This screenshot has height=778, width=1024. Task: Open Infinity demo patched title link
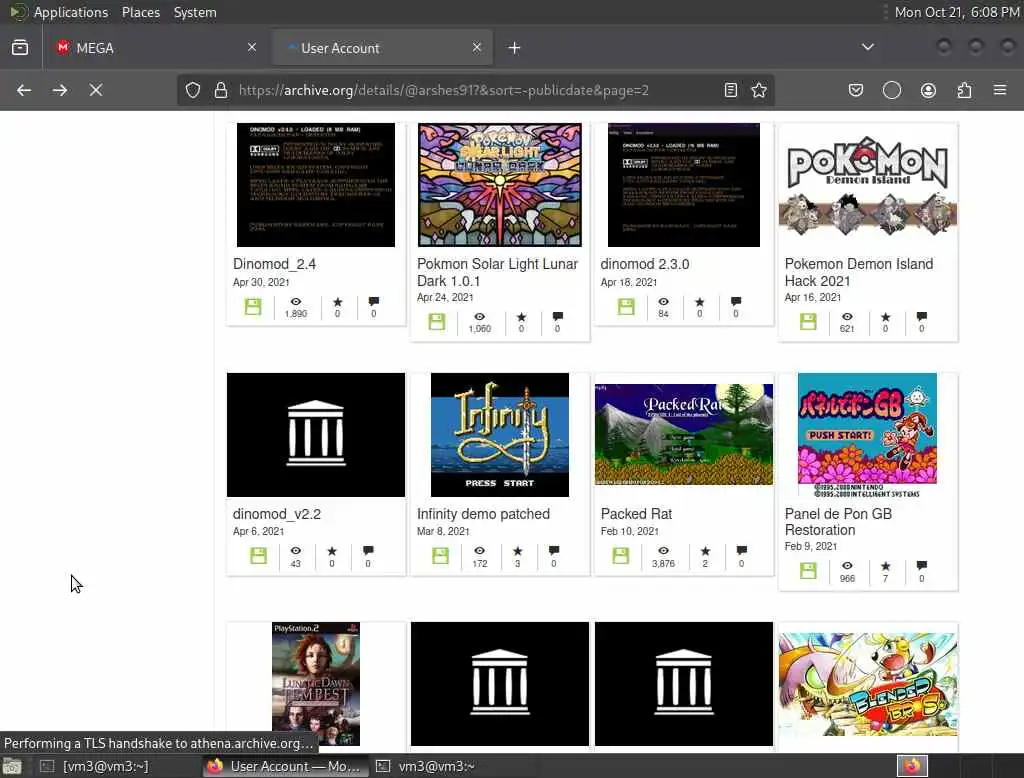(x=483, y=514)
